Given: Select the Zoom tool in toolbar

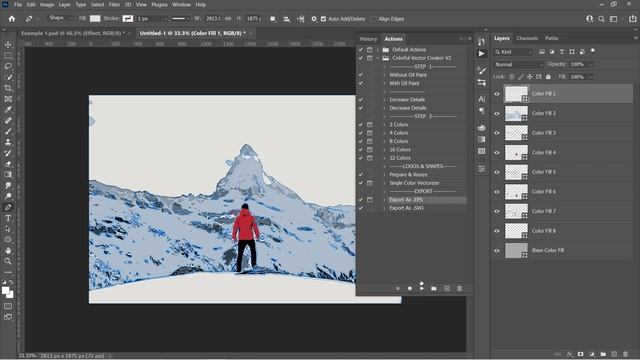Looking at the screenshot, I should click(8, 261).
